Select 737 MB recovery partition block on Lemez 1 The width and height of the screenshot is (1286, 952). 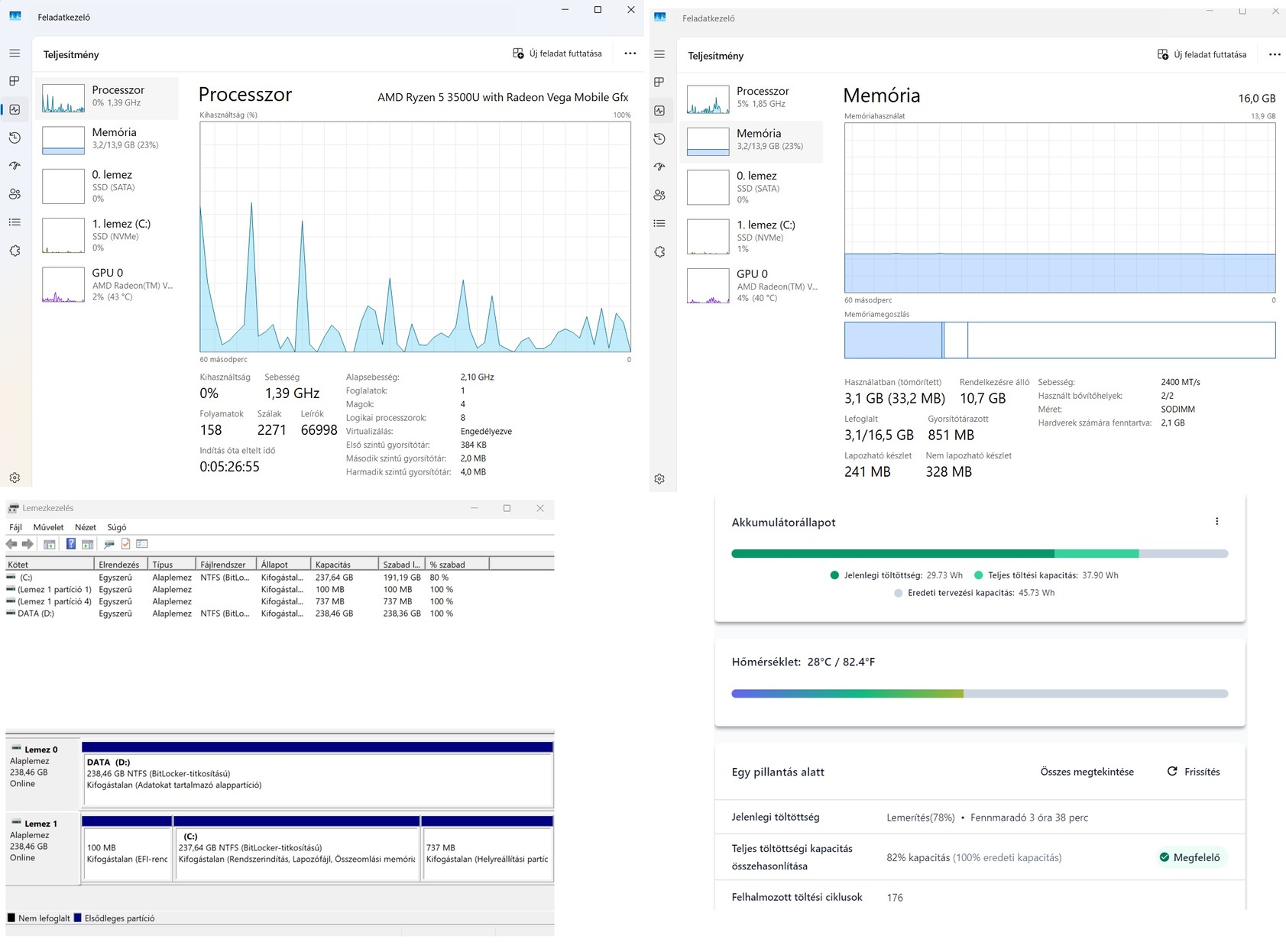pyautogui.click(x=487, y=848)
